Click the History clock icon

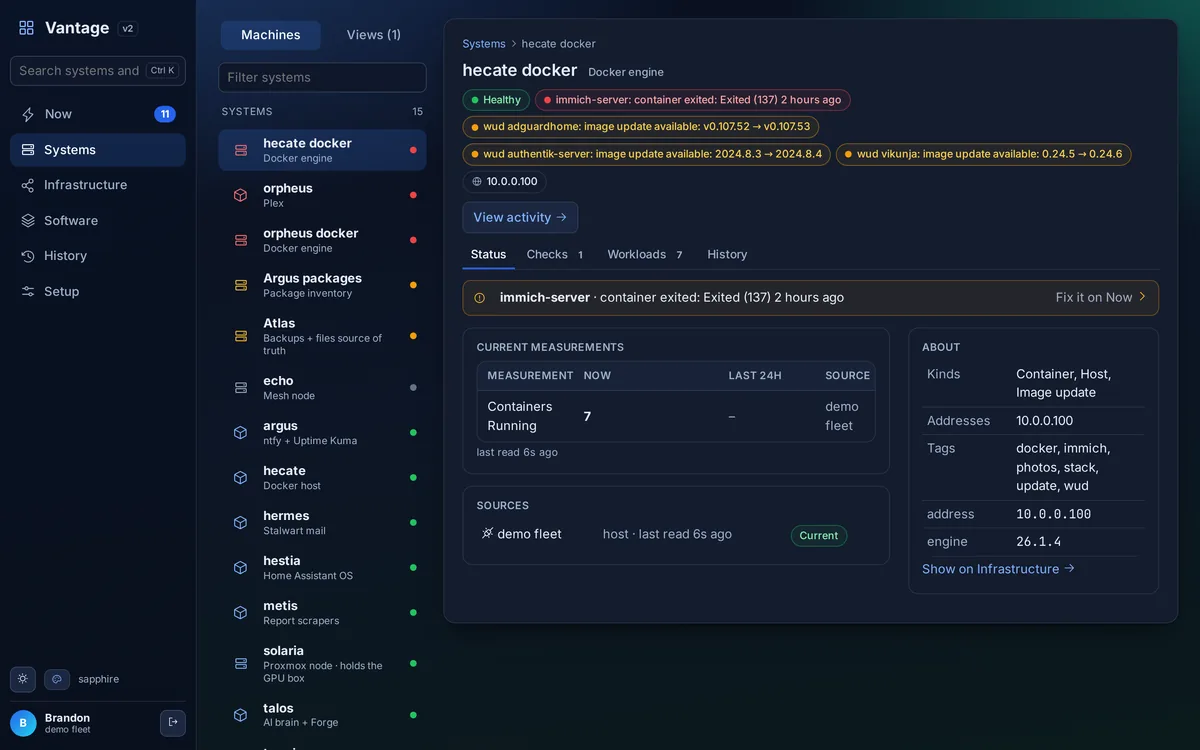pos(28,256)
